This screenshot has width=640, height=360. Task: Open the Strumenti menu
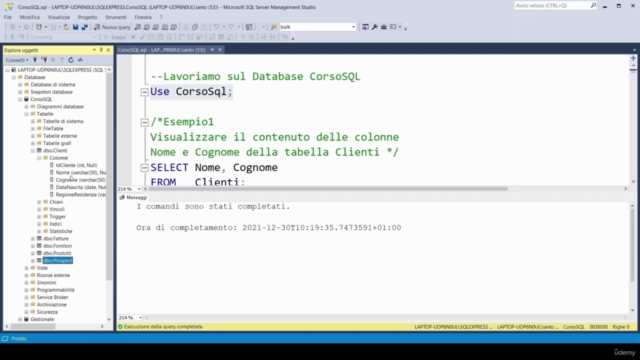coord(116,17)
